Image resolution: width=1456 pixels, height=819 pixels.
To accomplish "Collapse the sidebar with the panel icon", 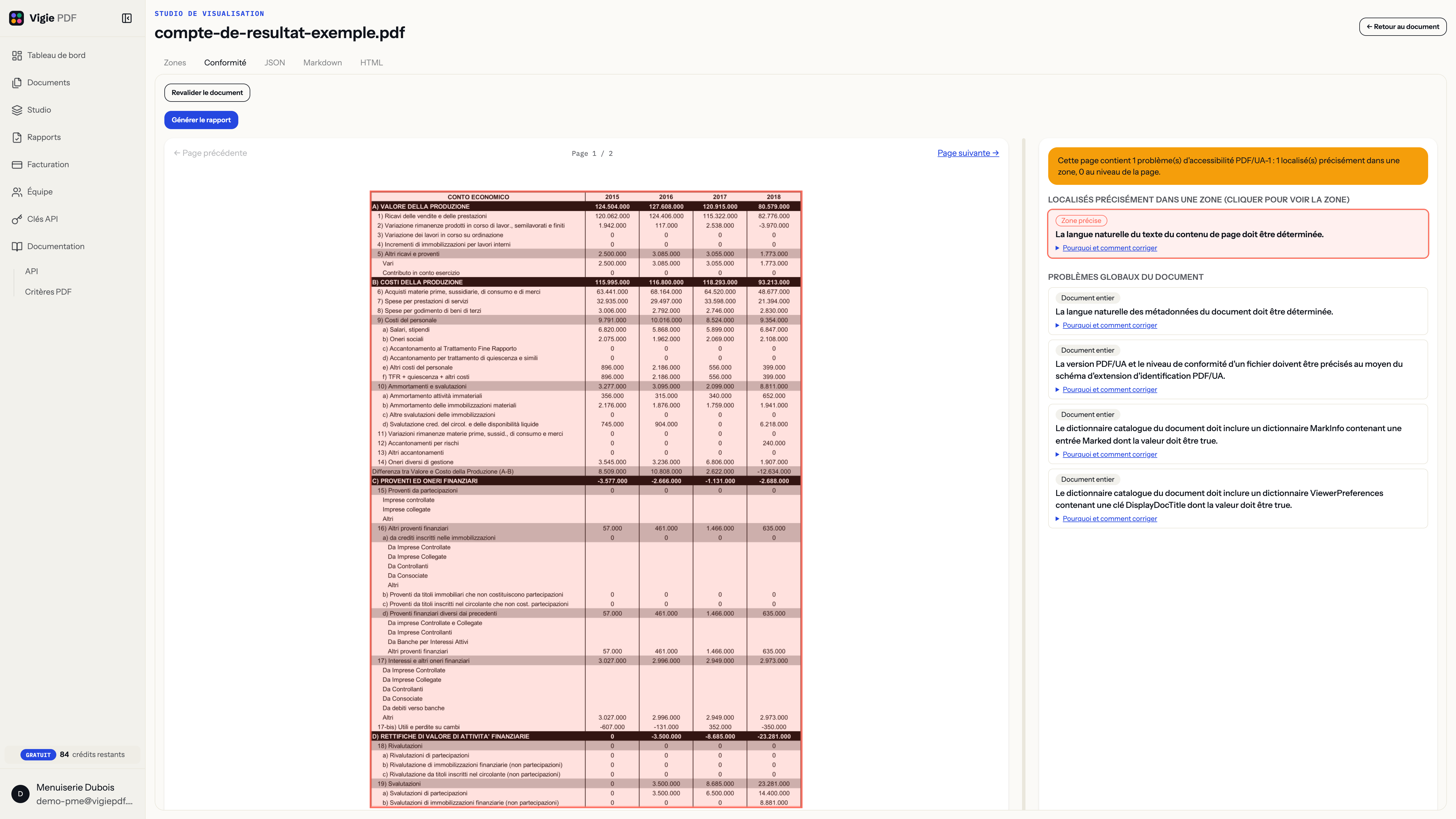I will coord(127,18).
